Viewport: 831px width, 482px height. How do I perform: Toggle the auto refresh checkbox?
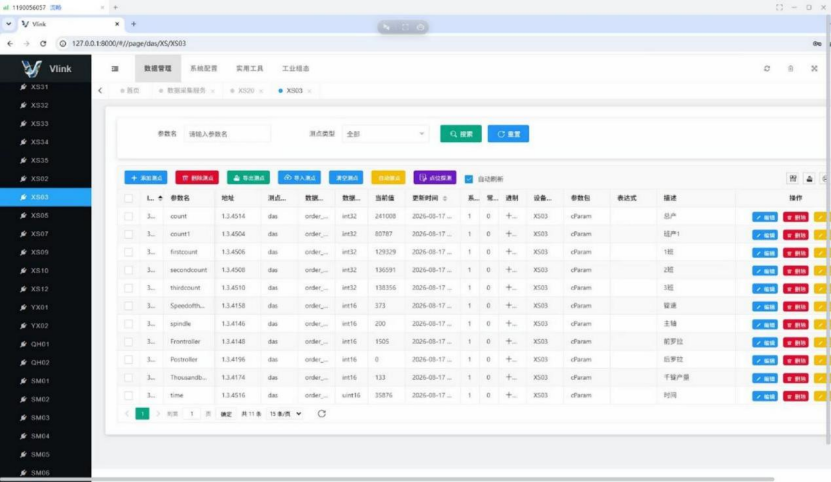pyautogui.click(x=468, y=179)
